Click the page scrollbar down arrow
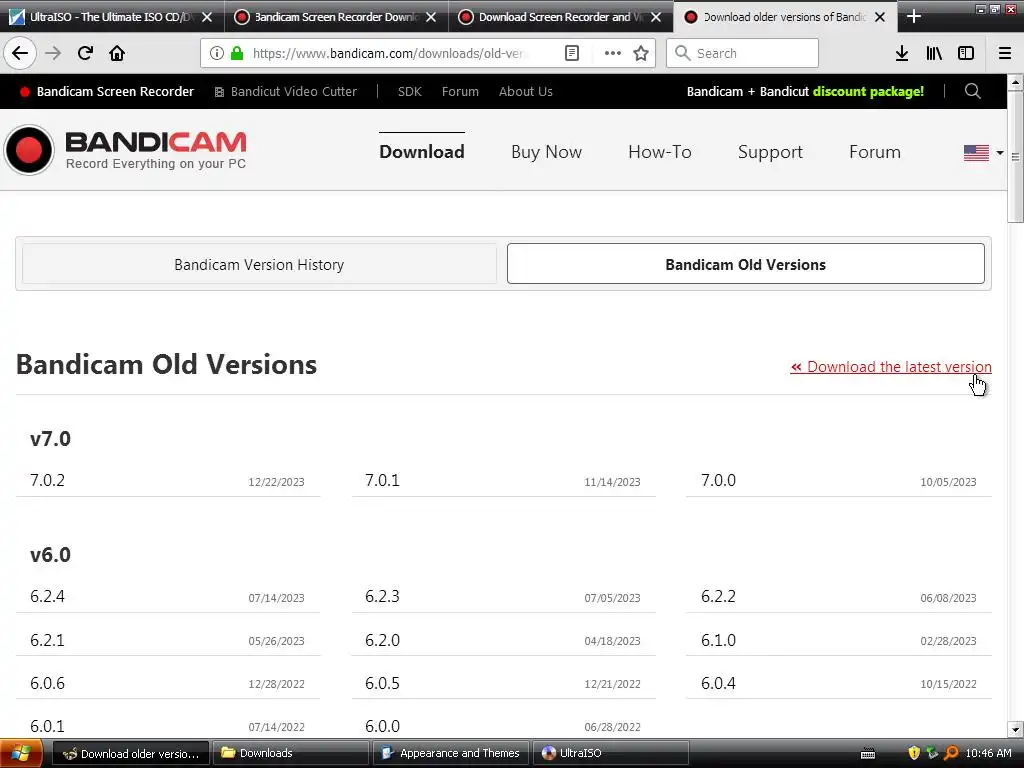 click(1015, 729)
